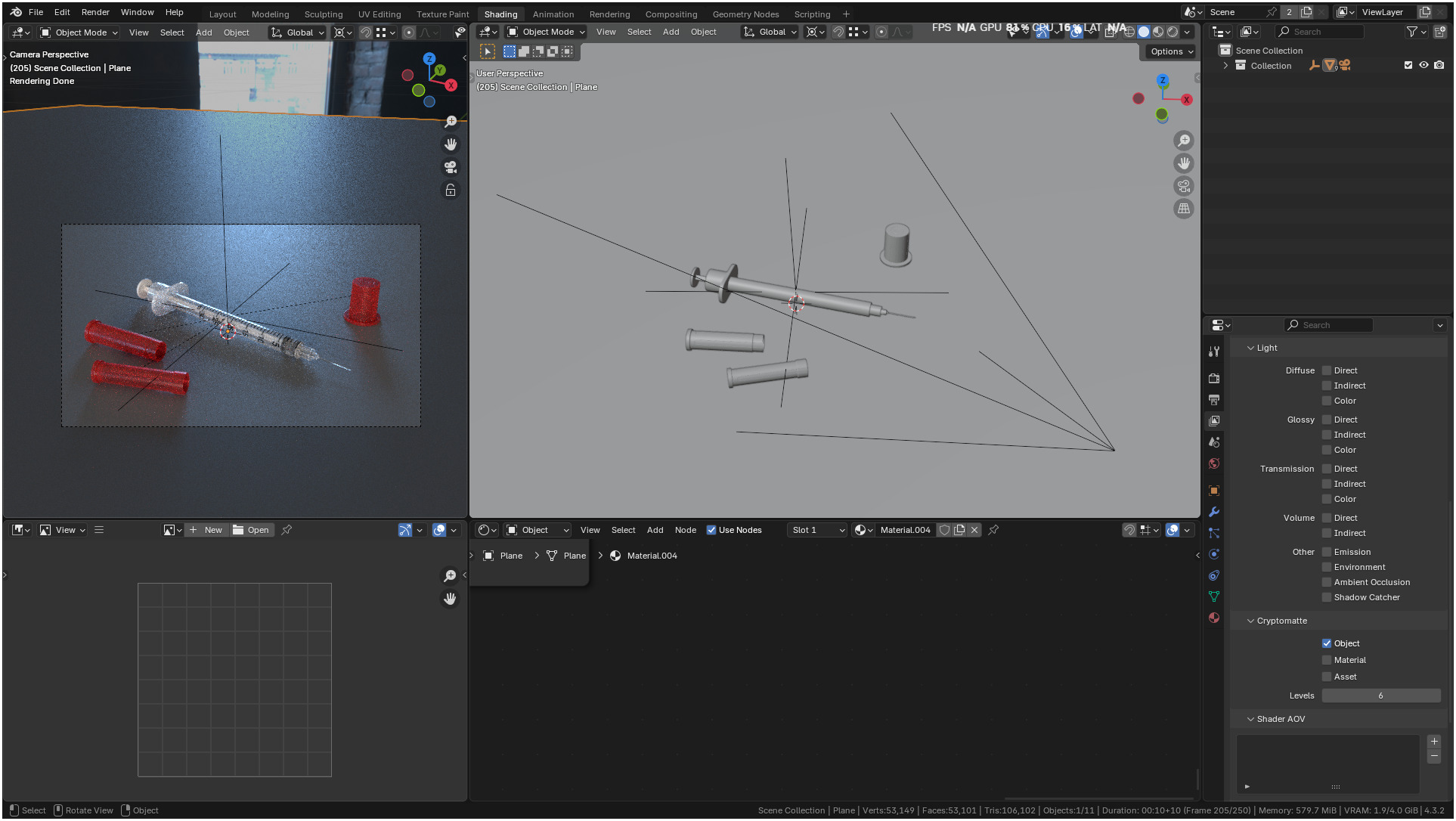1456x821 pixels.
Task: Hide Collection in viewport with eye icon
Action: 1423,66
